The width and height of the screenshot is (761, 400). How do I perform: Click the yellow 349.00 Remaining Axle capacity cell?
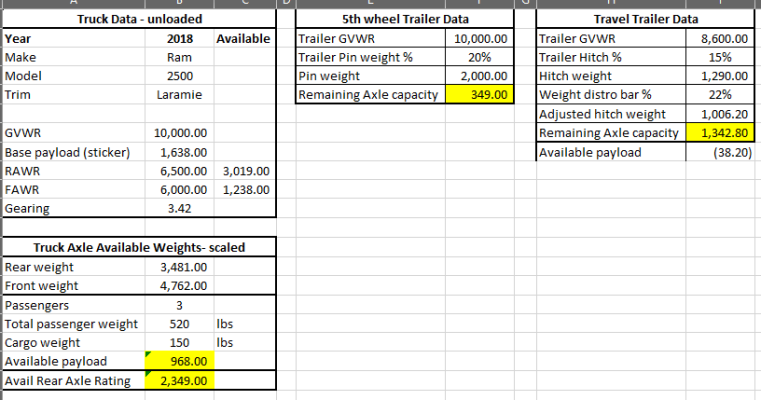pyautogui.click(x=479, y=95)
